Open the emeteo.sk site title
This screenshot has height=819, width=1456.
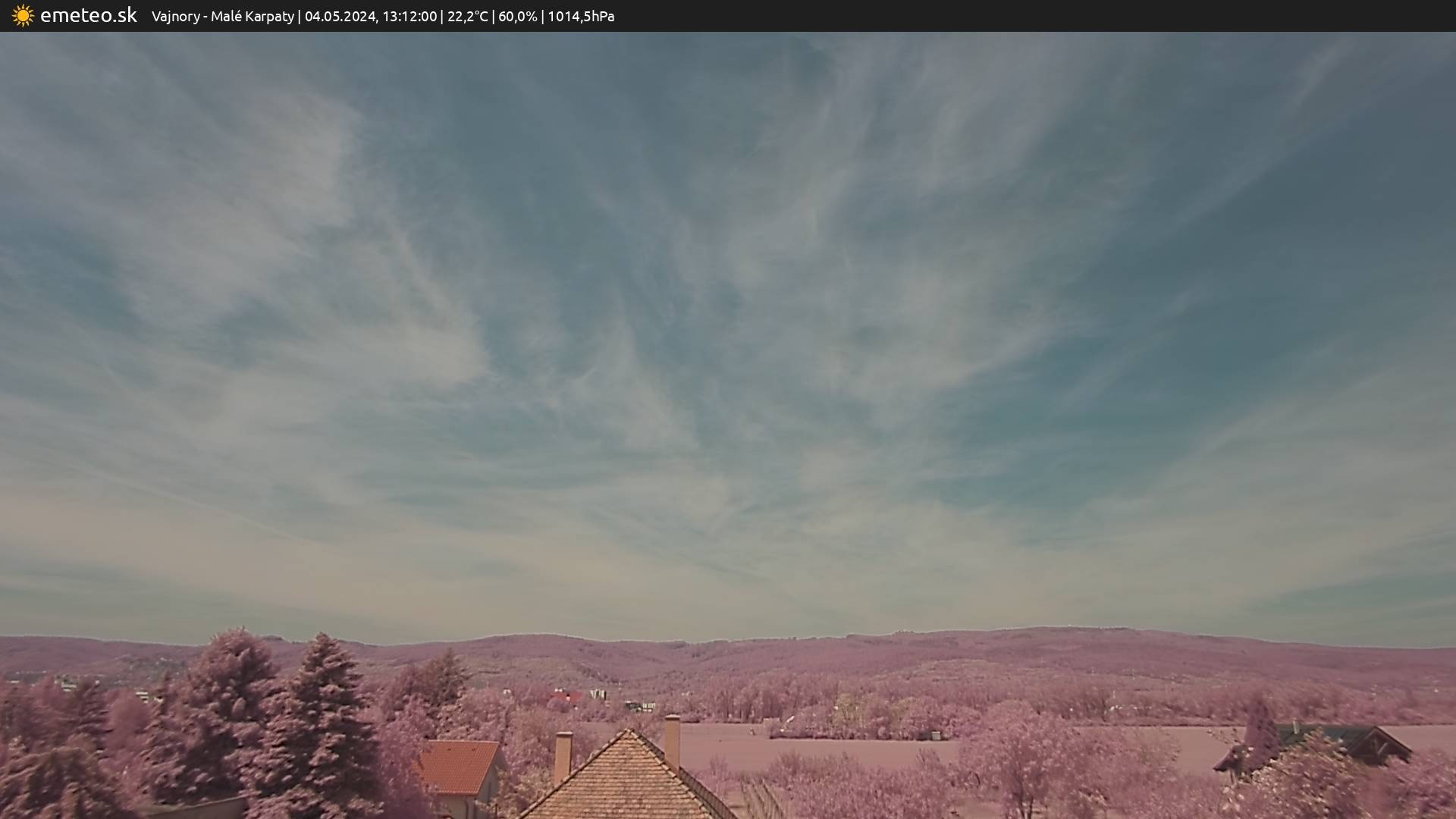(88, 15)
